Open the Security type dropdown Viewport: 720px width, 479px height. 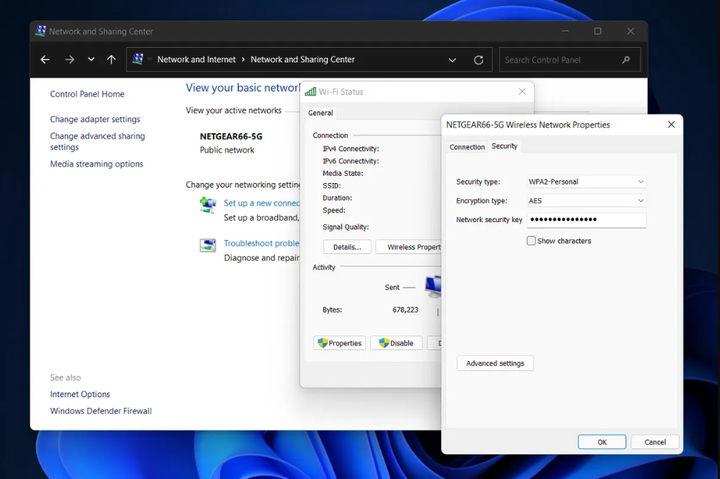point(586,182)
